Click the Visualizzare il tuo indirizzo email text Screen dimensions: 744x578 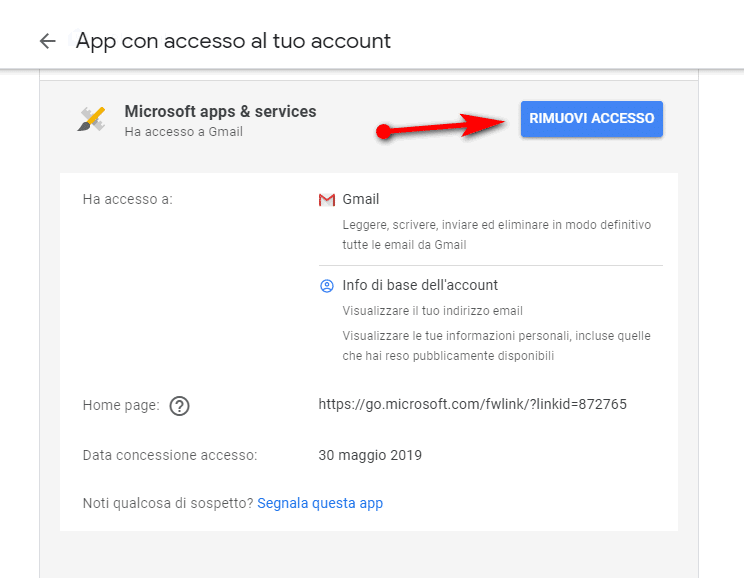coord(432,311)
